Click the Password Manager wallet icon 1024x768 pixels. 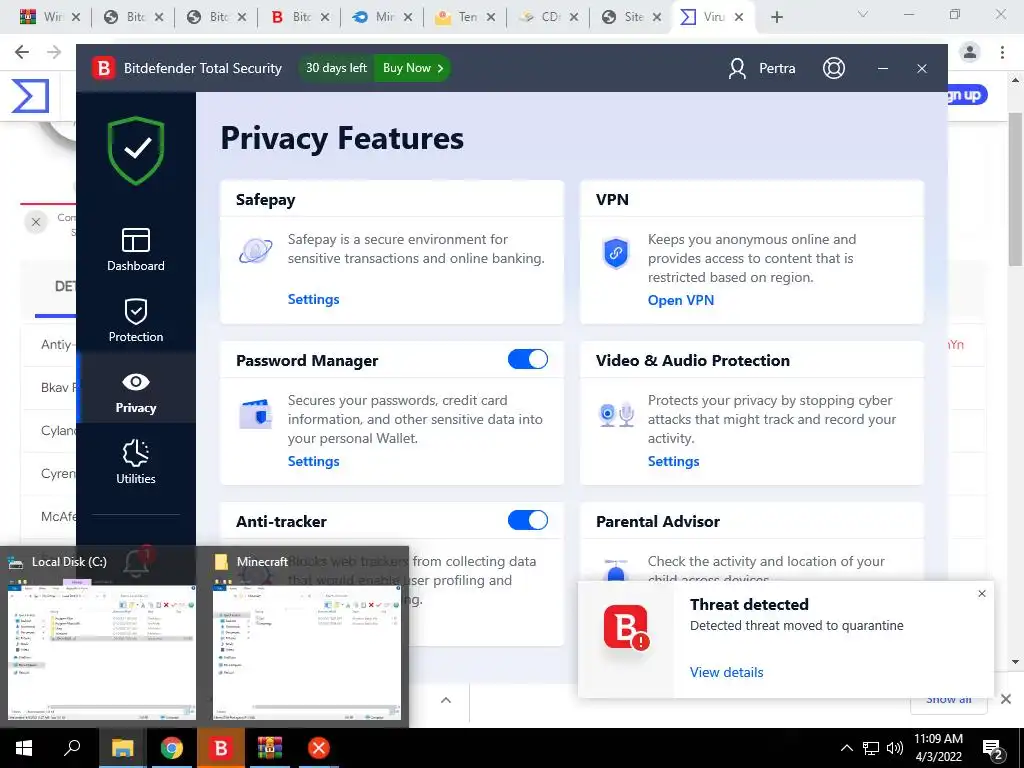tap(255, 413)
